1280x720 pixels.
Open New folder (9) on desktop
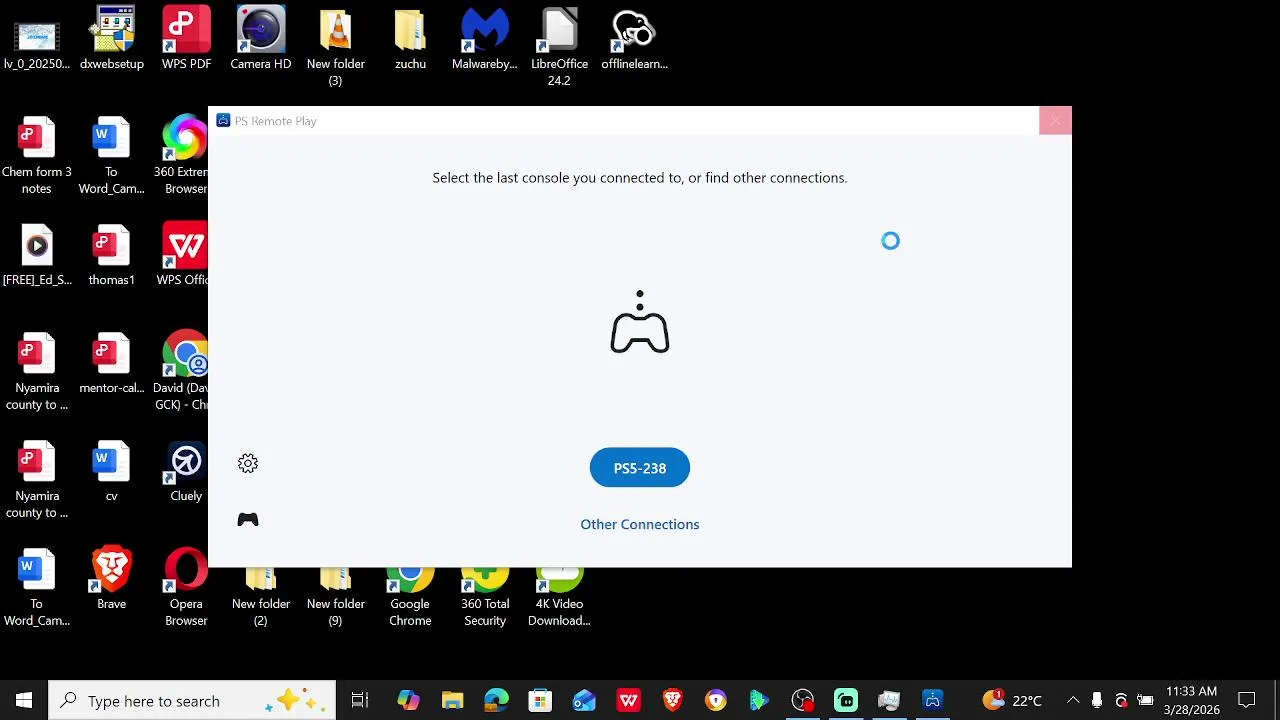[336, 597]
